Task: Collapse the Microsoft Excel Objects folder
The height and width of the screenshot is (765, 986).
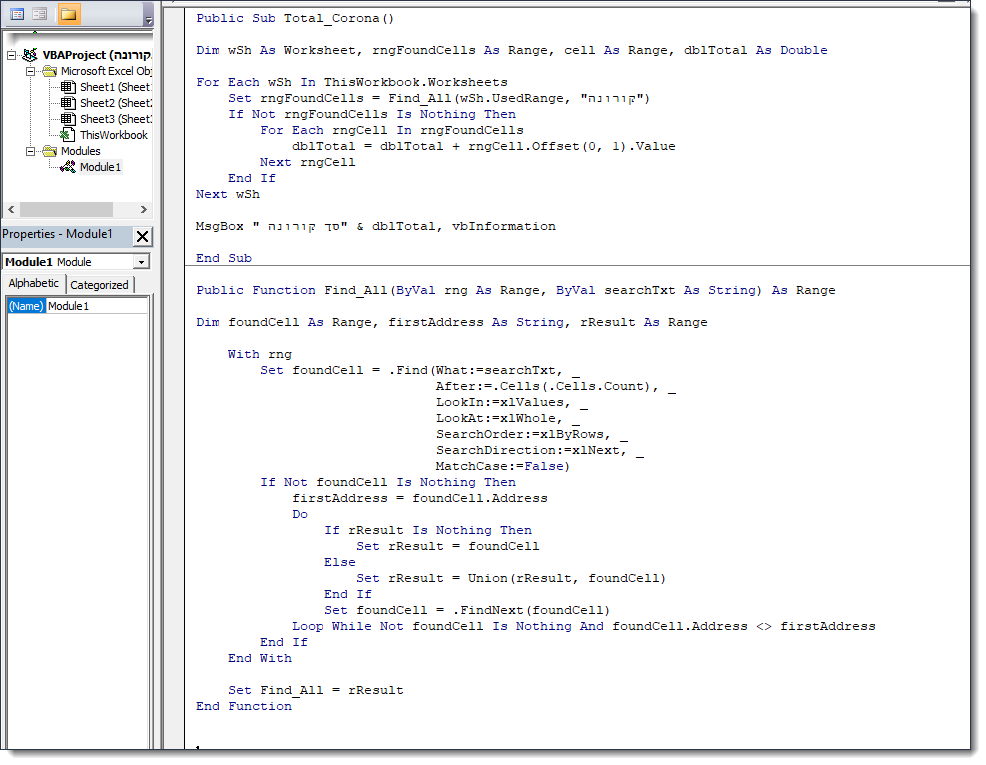Action: pos(29,71)
